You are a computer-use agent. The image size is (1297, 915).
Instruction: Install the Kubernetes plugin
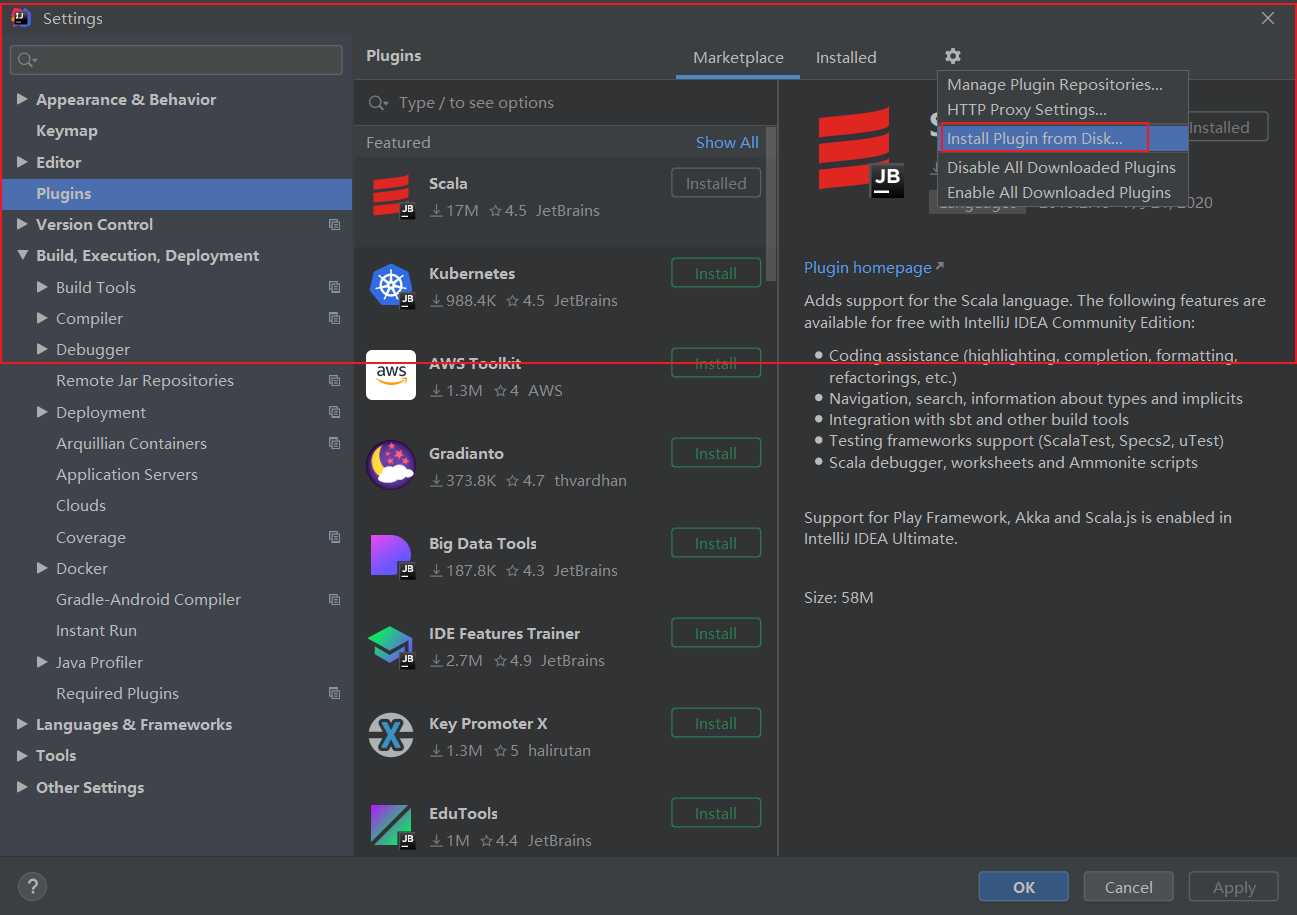pos(716,273)
